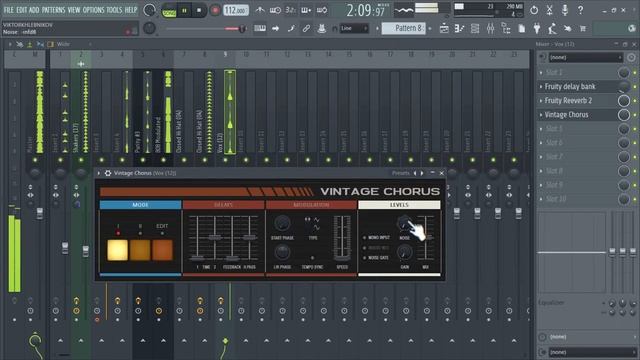Screen dimensions: 640x360
Task: Open the browser view icon
Action: [506, 28]
